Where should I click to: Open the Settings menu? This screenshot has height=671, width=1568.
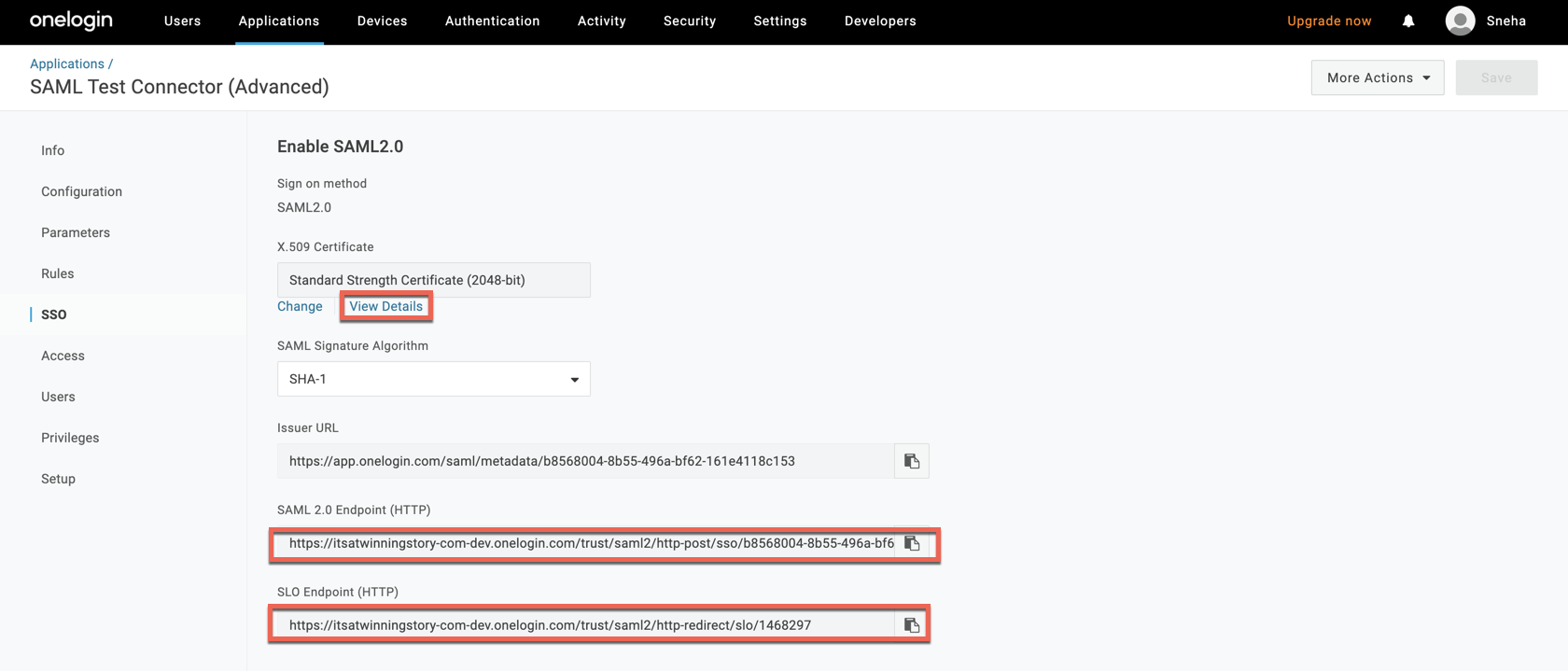point(780,21)
